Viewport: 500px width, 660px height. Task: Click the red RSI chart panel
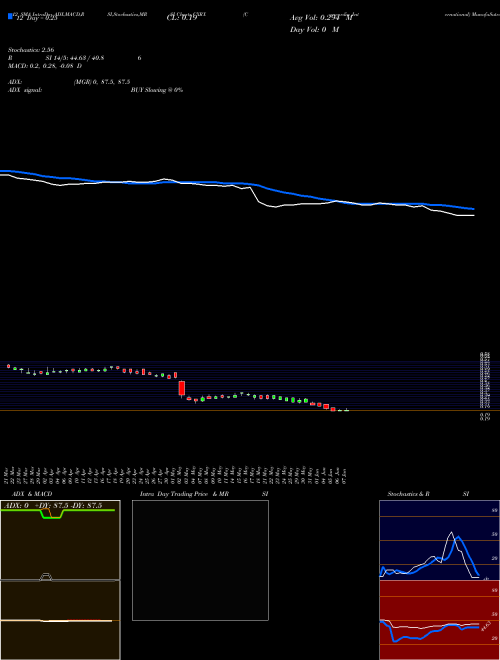(x=439, y=620)
